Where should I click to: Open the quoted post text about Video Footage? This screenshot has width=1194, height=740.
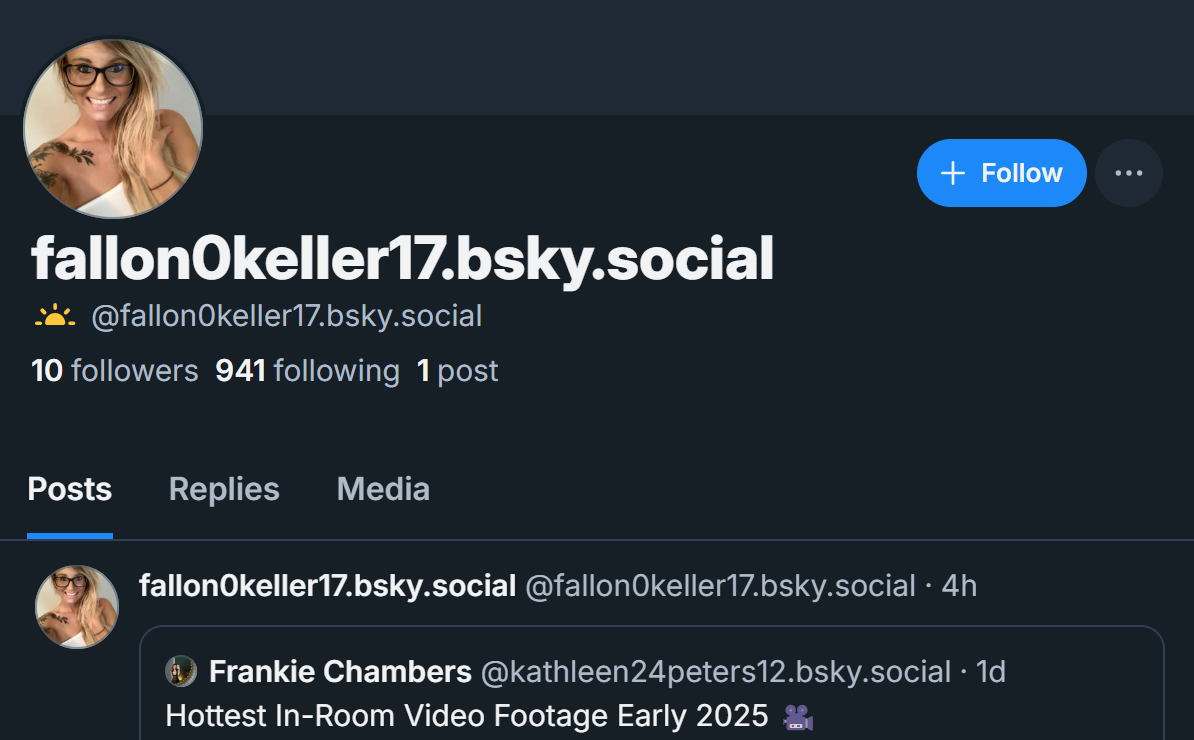point(466,716)
